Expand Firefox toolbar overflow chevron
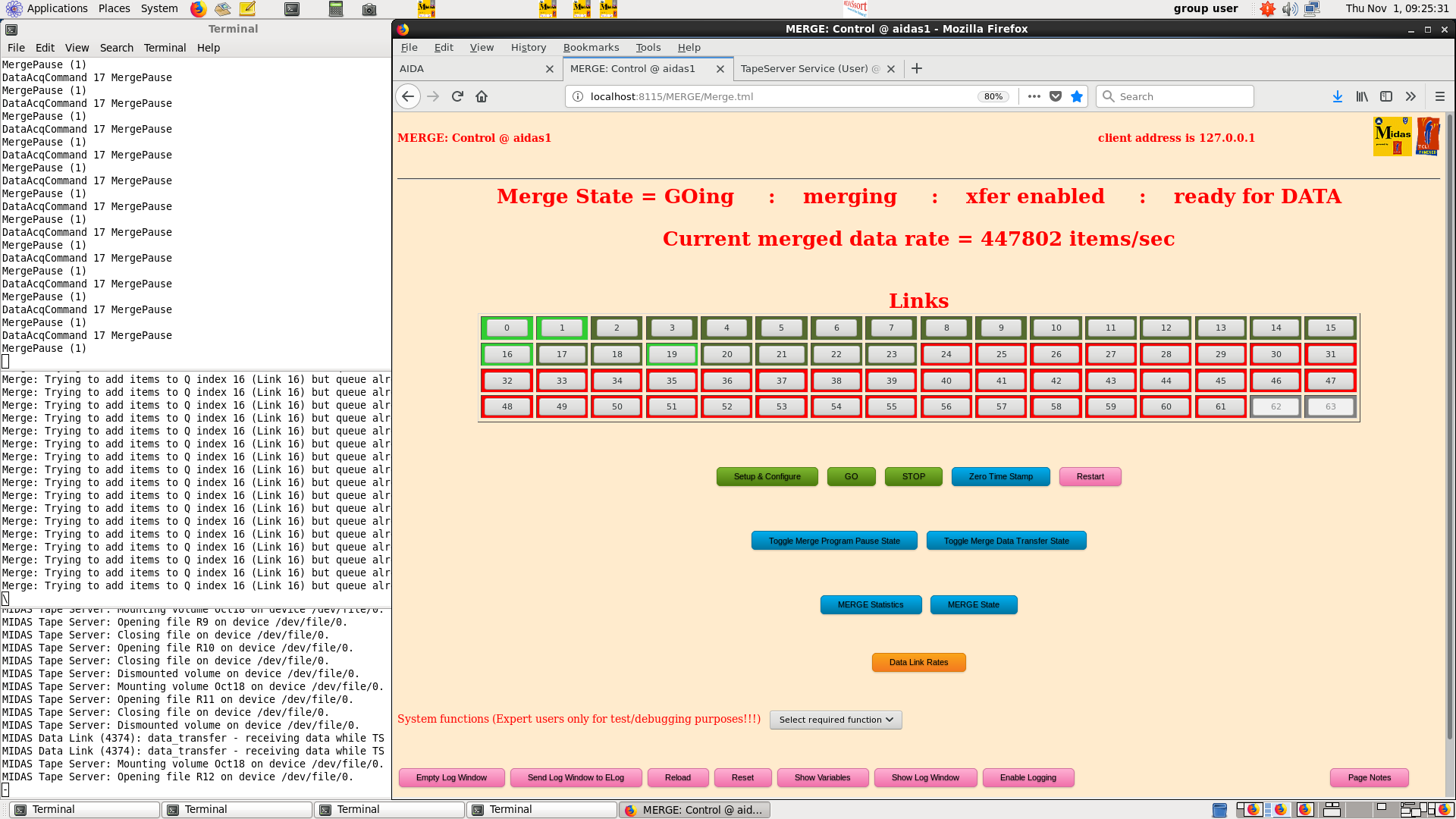This screenshot has width=1456, height=819. point(1410,96)
